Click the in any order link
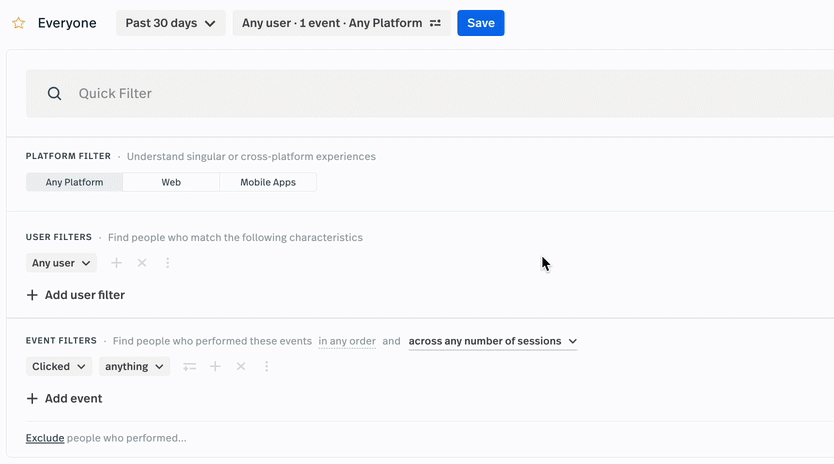 click(347, 341)
